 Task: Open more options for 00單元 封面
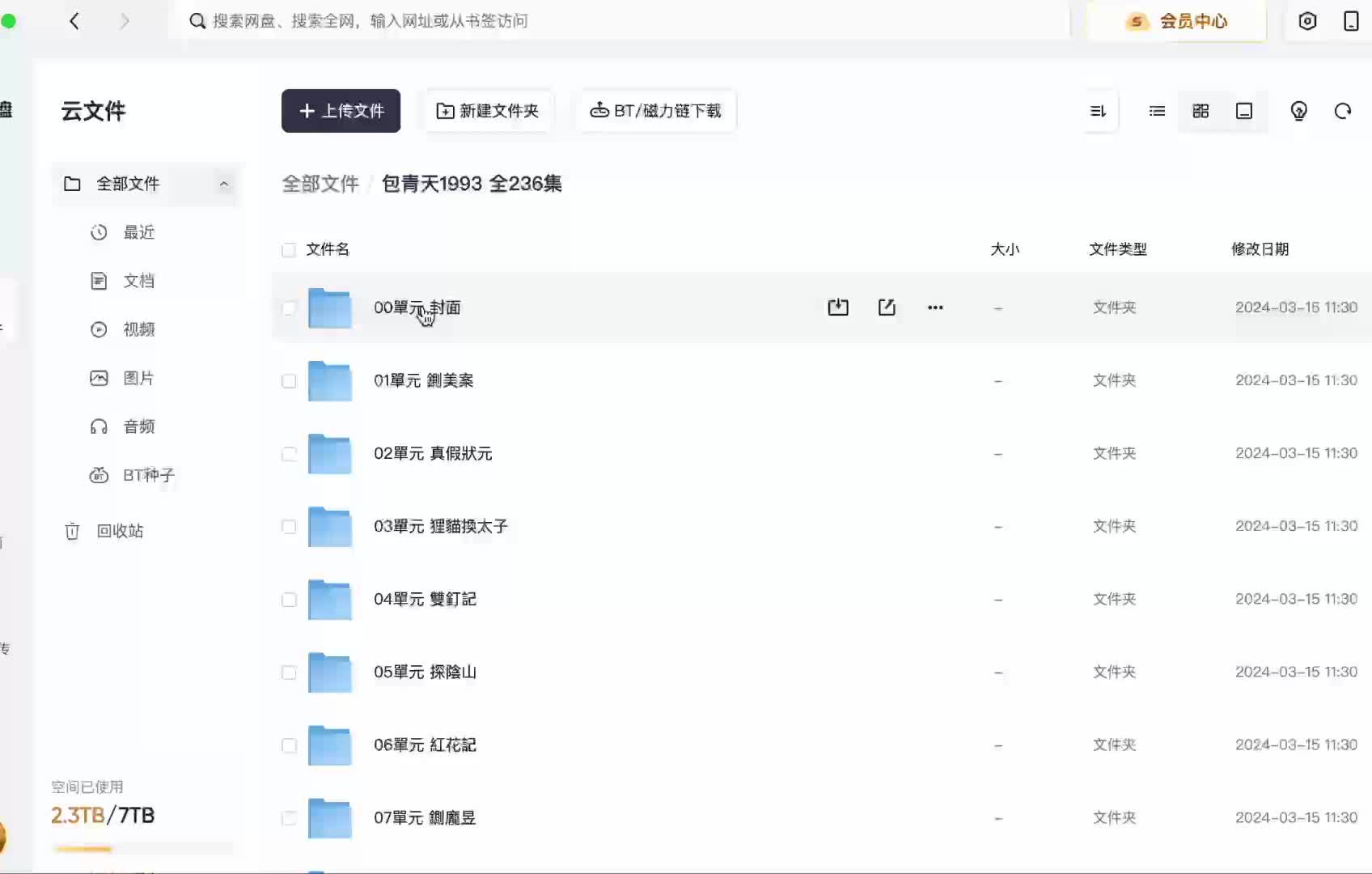coord(935,308)
